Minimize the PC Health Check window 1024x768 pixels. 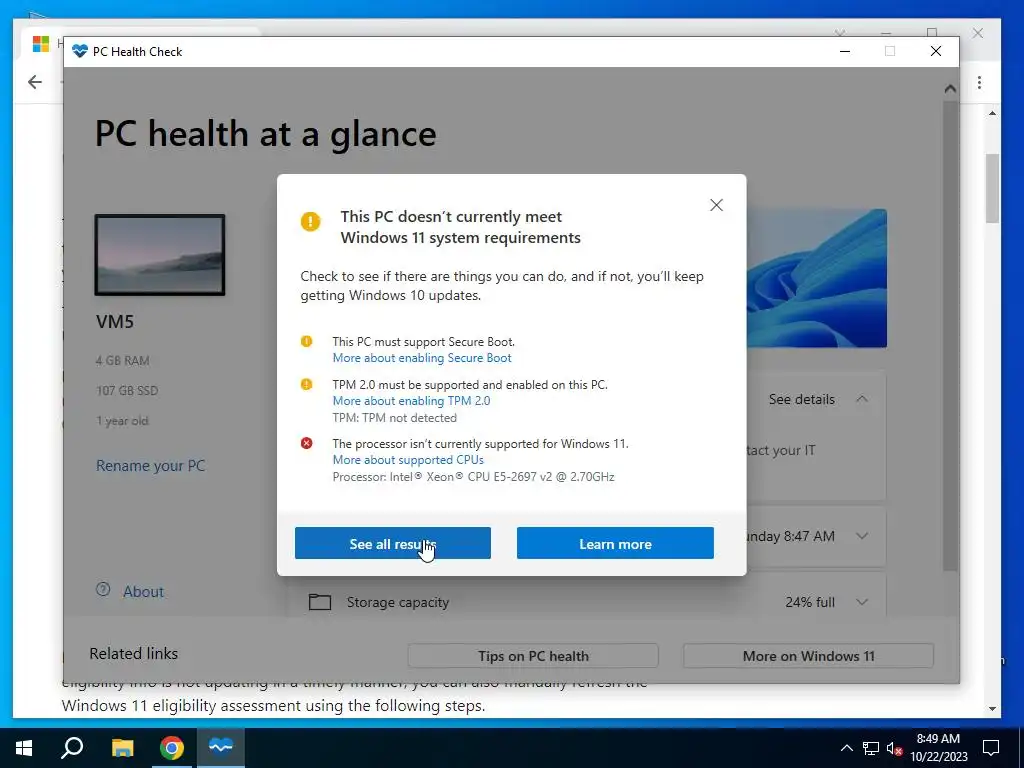(x=845, y=51)
